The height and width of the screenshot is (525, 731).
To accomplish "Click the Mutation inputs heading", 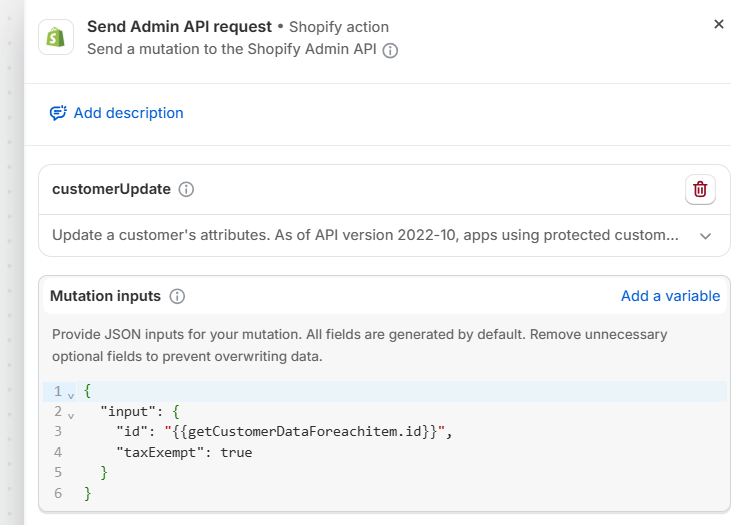I will tap(105, 296).
